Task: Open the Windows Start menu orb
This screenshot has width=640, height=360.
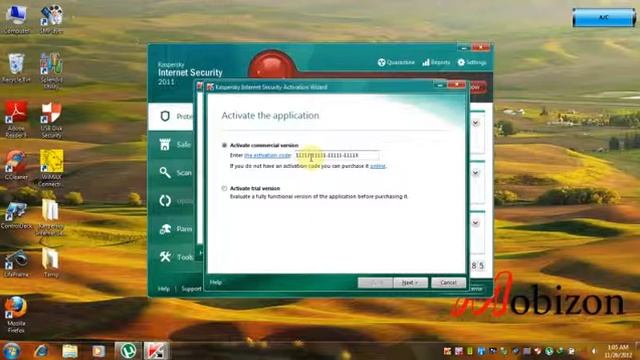Action: click(11, 351)
